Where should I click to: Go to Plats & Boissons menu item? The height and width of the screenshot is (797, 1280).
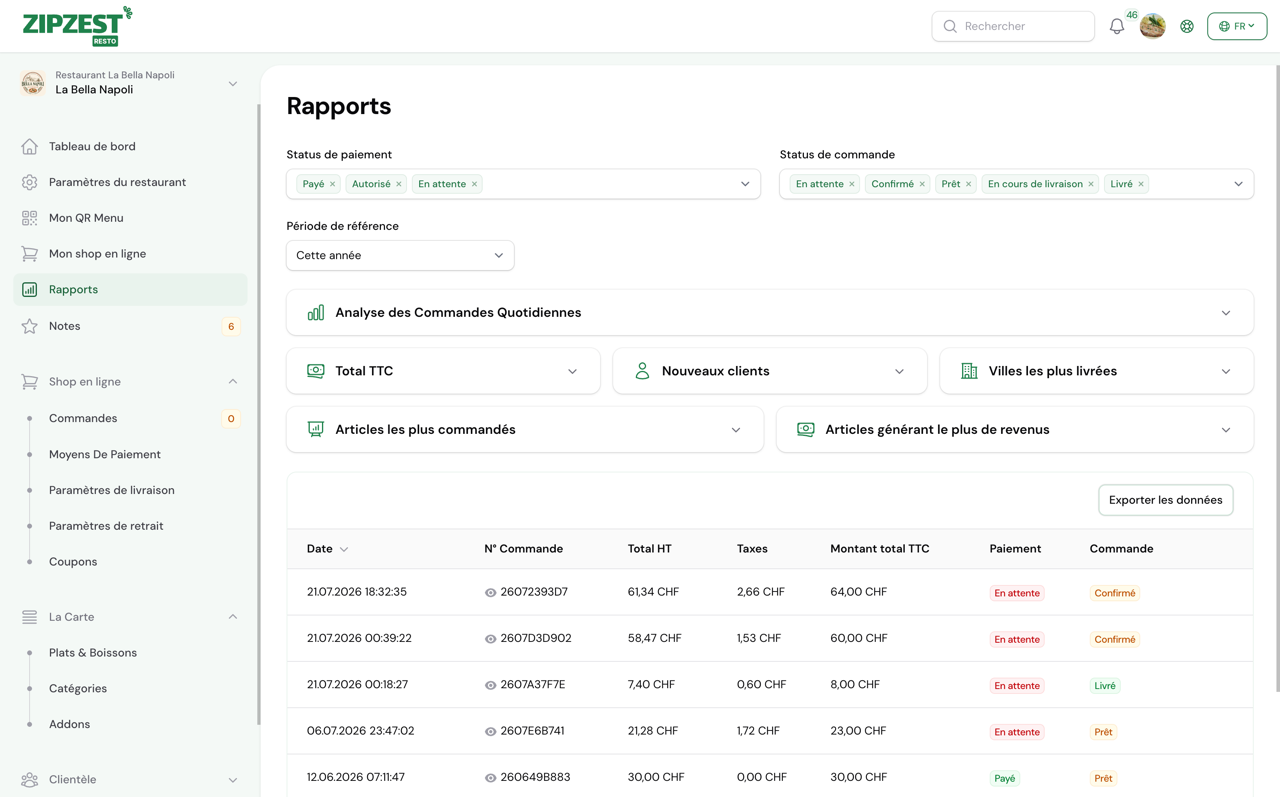coord(93,653)
